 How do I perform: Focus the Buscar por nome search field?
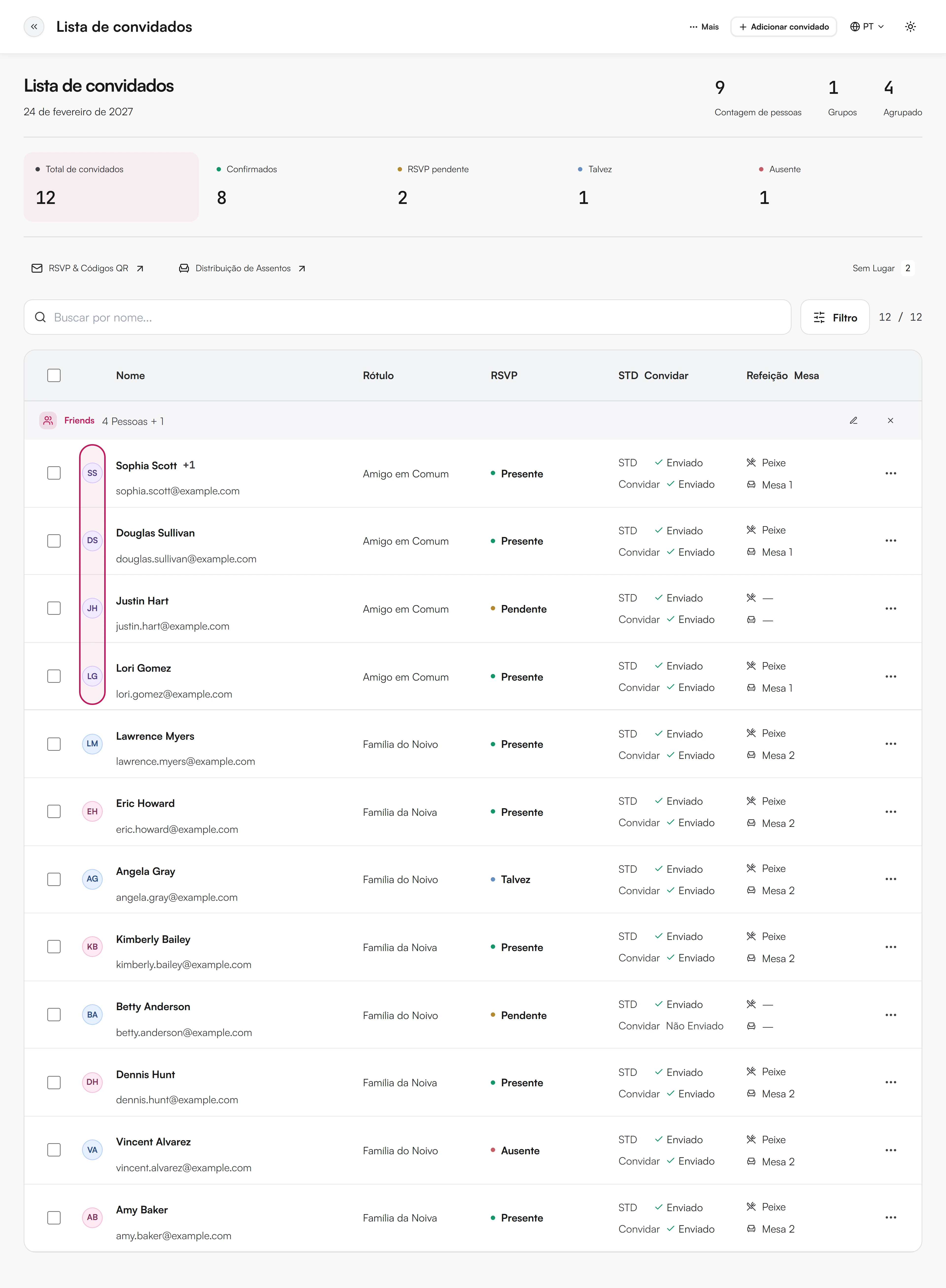pyautogui.click(x=407, y=317)
